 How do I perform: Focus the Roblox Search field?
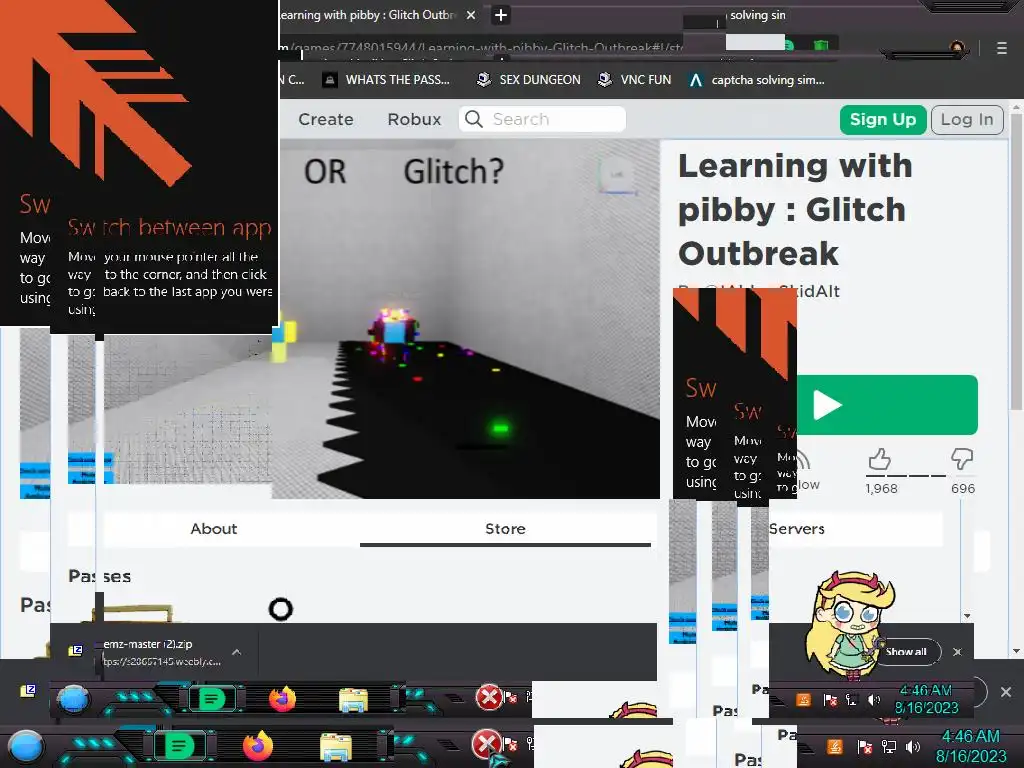542,119
